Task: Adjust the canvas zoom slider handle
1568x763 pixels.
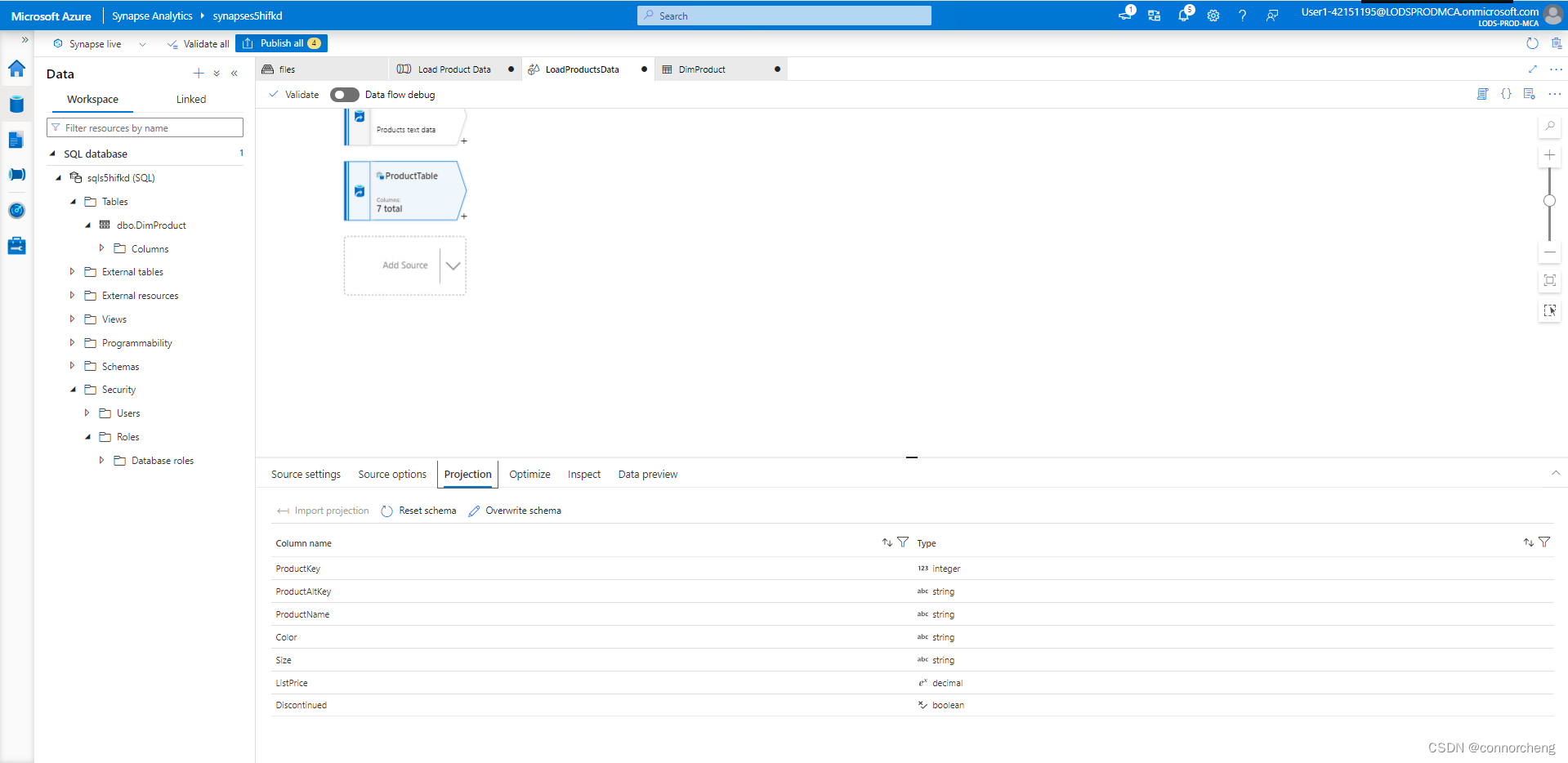Action: [1549, 201]
